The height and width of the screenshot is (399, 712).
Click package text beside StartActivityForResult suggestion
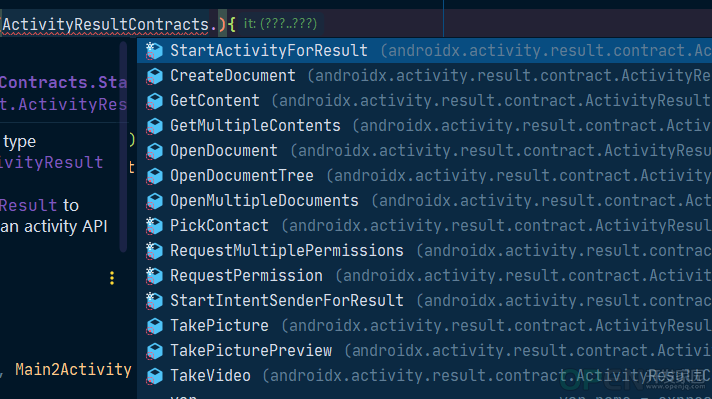click(545, 50)
